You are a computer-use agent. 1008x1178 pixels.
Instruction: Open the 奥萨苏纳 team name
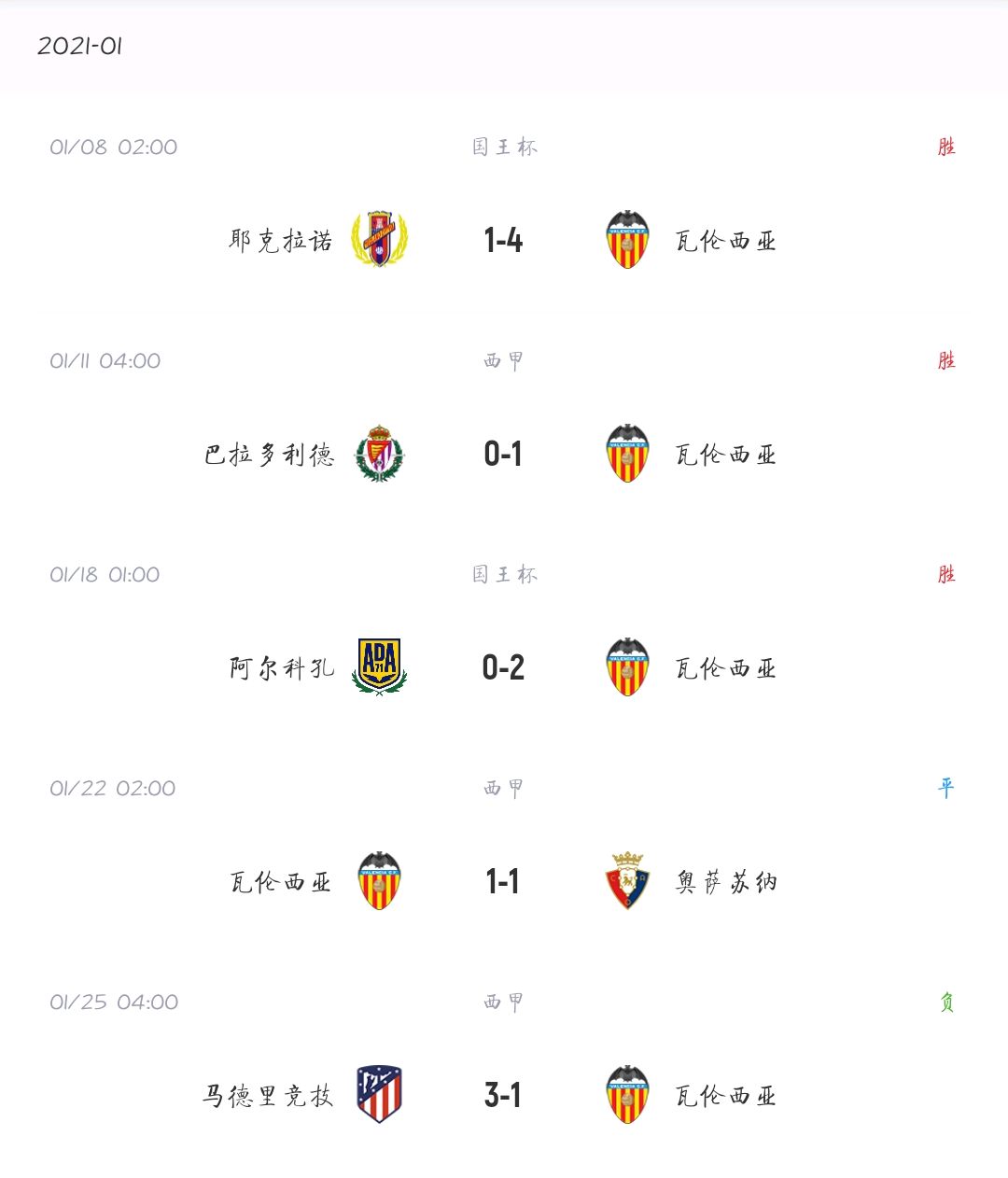click(x=726, y=882)
